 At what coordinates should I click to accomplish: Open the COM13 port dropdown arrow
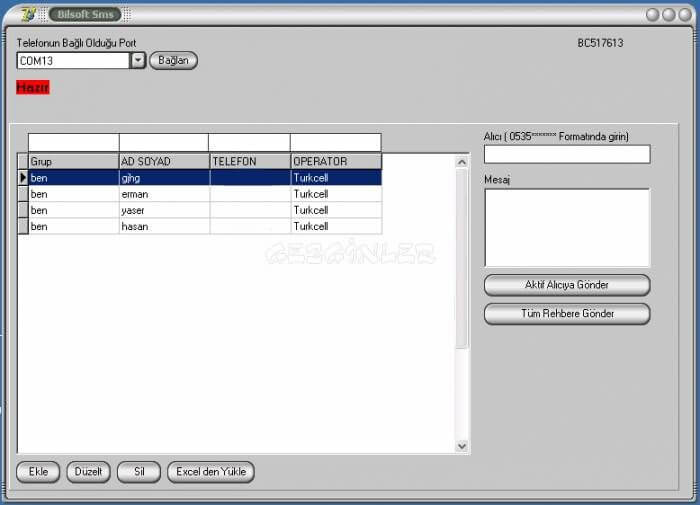click(138, 61)
